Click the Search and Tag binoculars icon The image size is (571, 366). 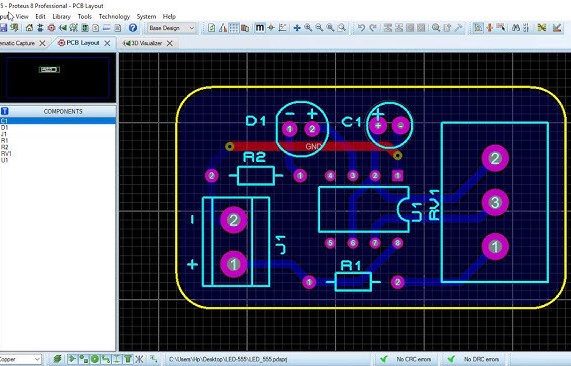(x=516, y=28)
